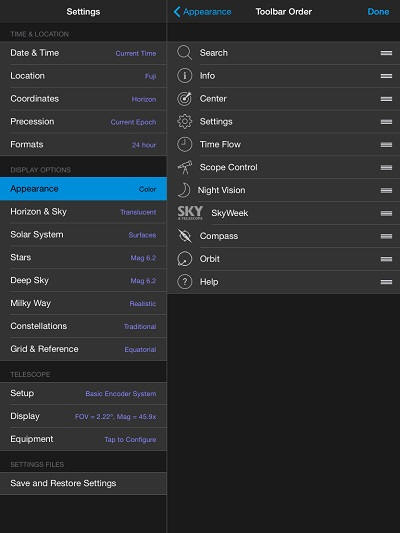Select the Center target icon
400x533 pixels.
click(x=185, y=99)
